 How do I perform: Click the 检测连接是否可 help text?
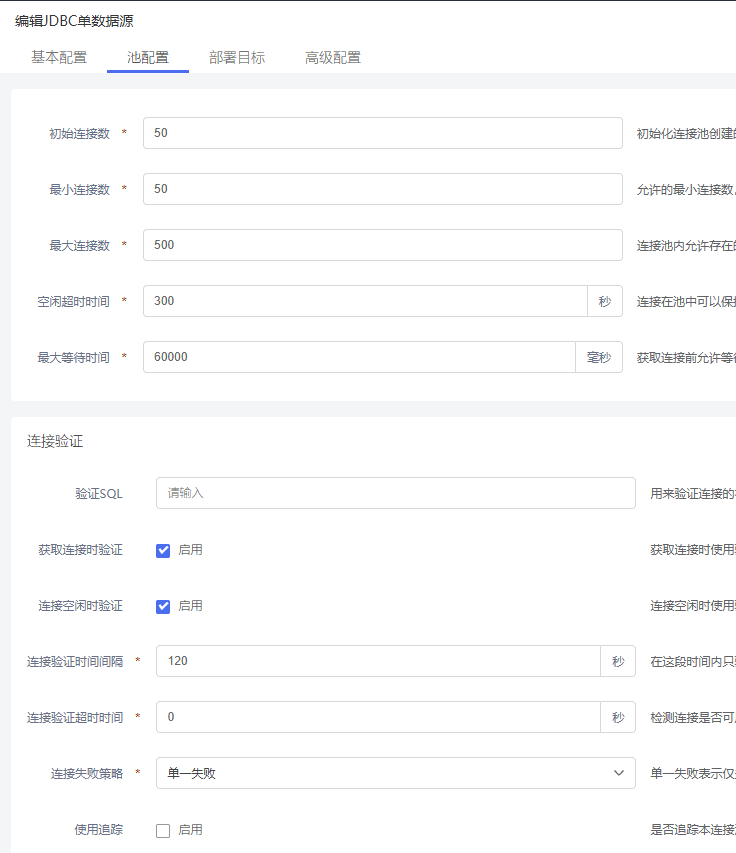click(x=693, y=718)
